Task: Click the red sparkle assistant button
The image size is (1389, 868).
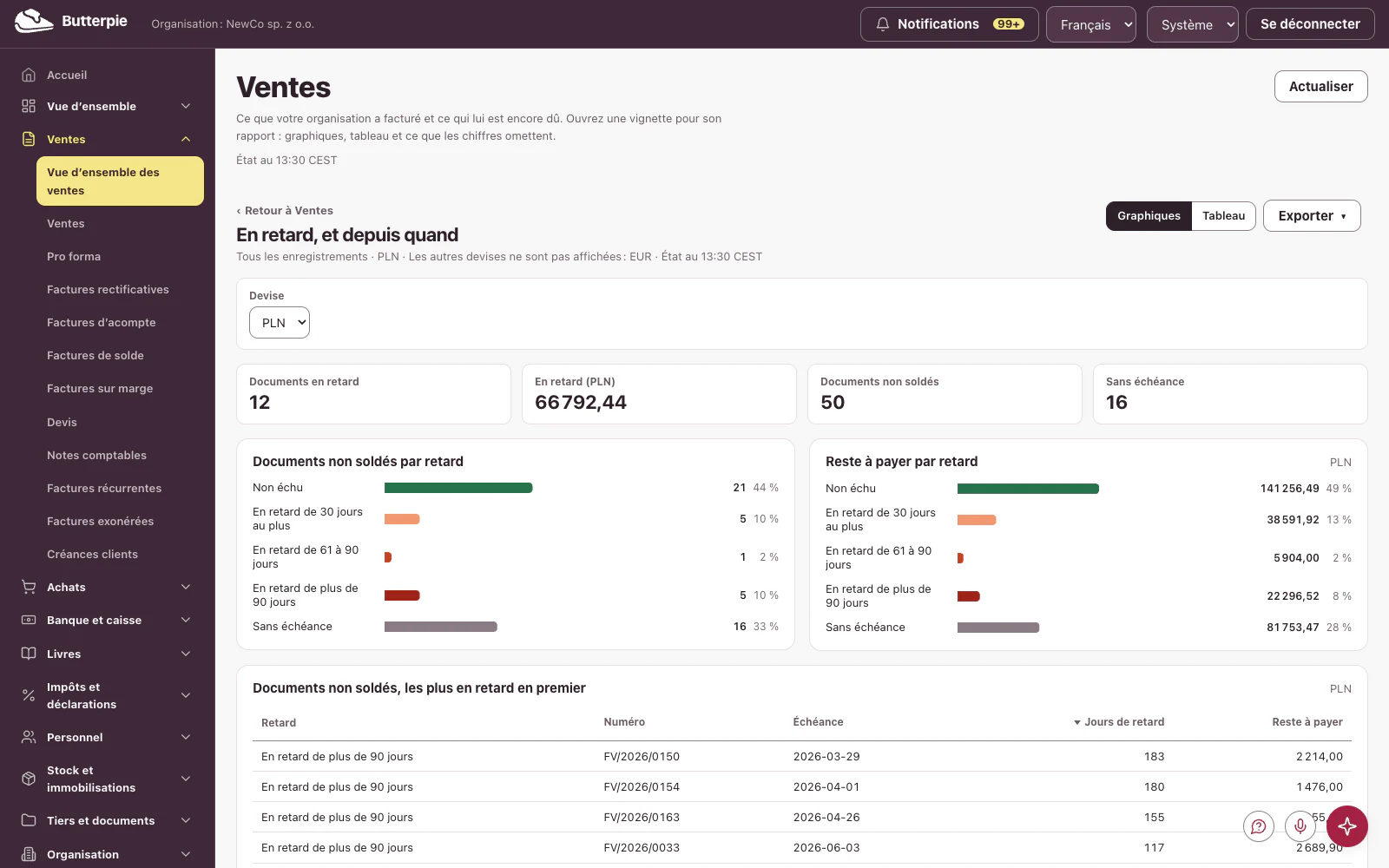Action: point(1347,826)
